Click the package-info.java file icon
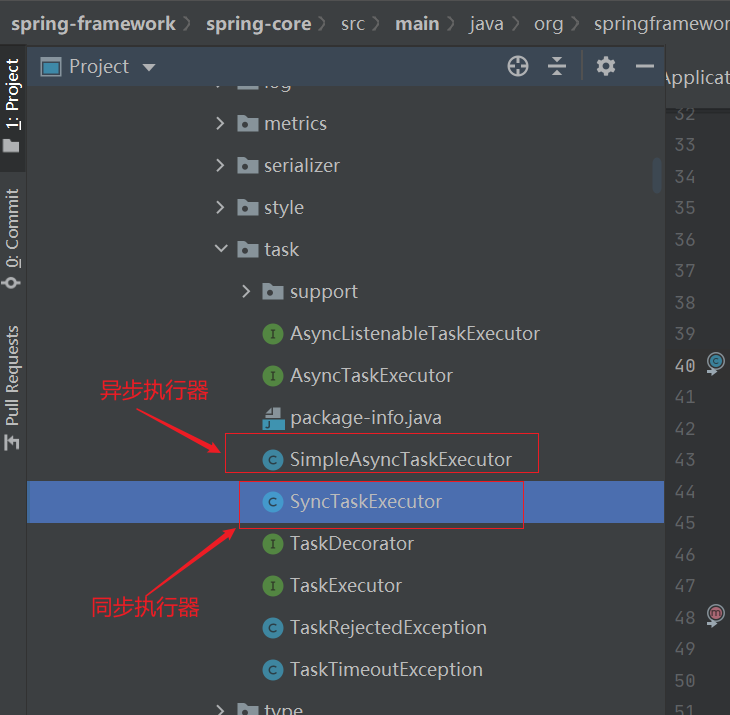This screenshot has height=715, width=730. click(x=273, y=418)
